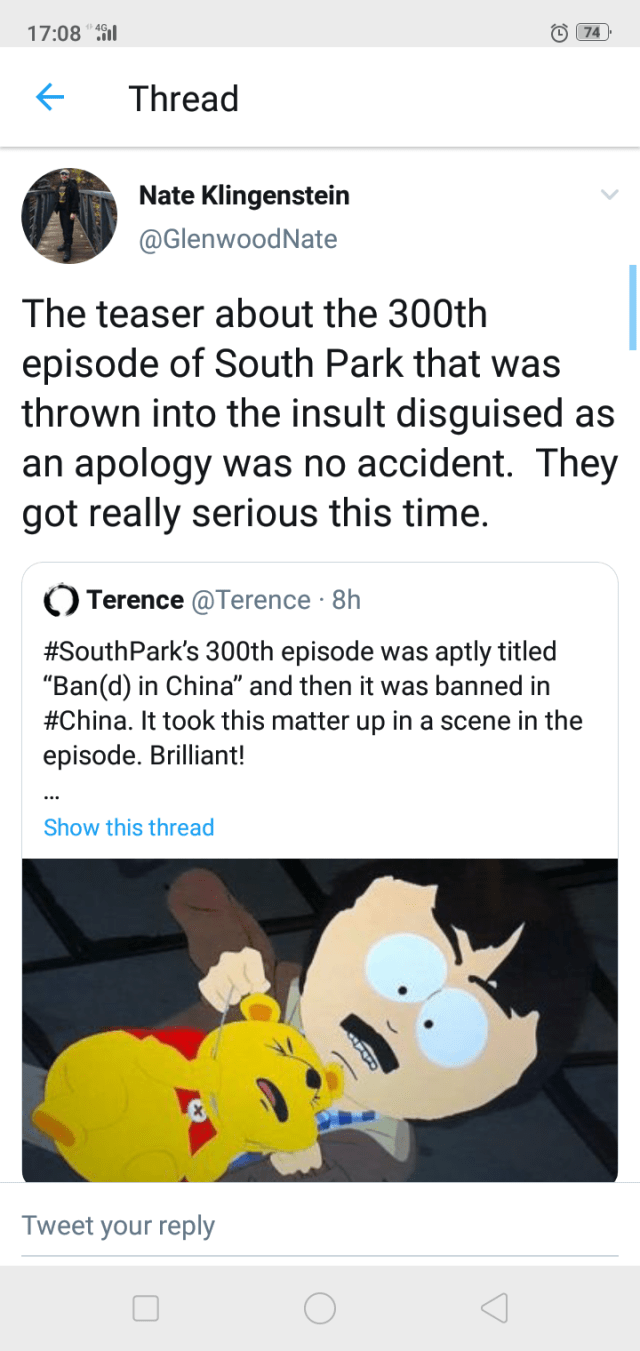Open Nate Klingenstein's profile picture
640x1351 pixels.
point(69,216)
